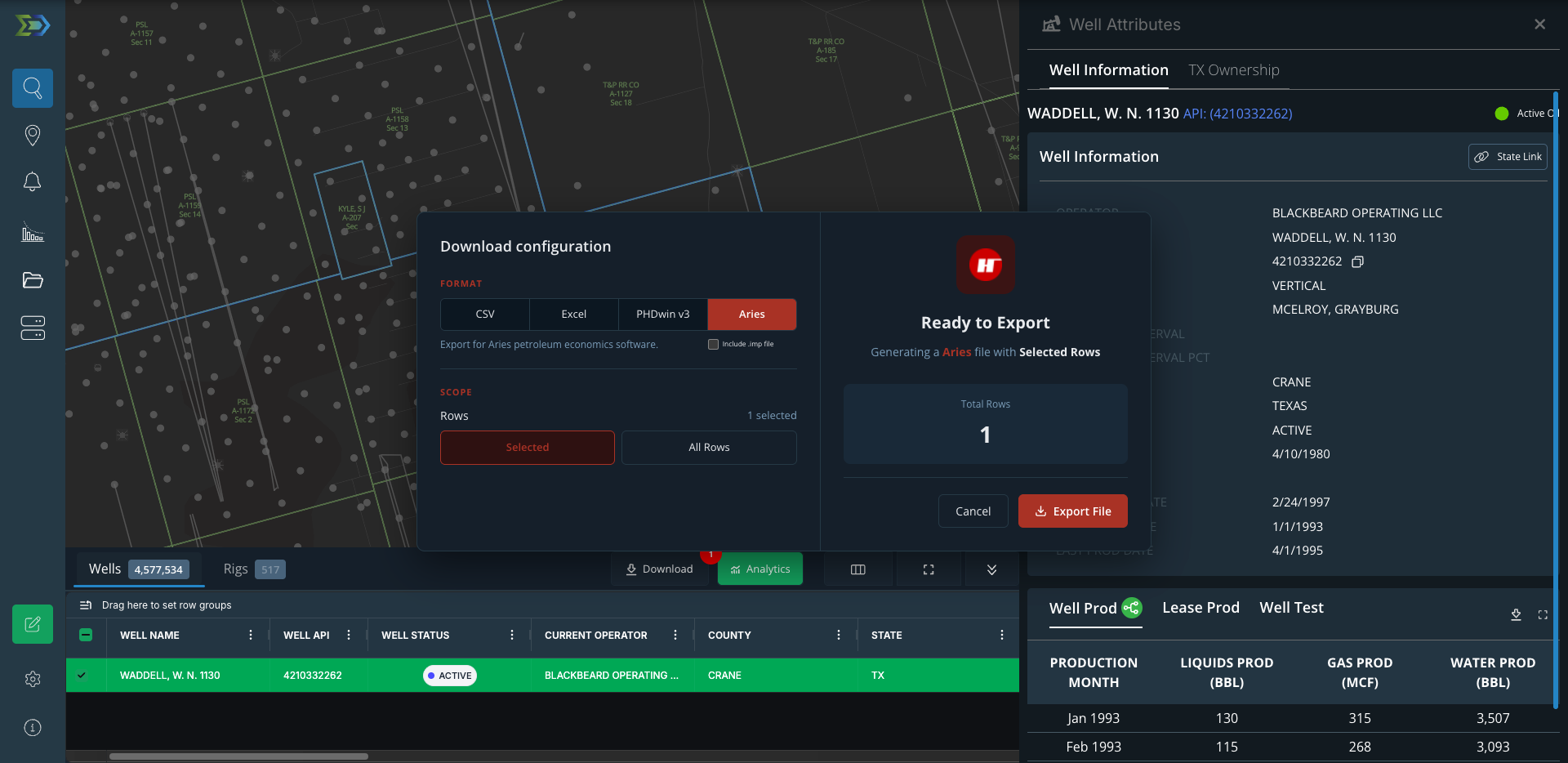Select Aries export format
The image size is (1568, 763).
(x=752, y=315)
